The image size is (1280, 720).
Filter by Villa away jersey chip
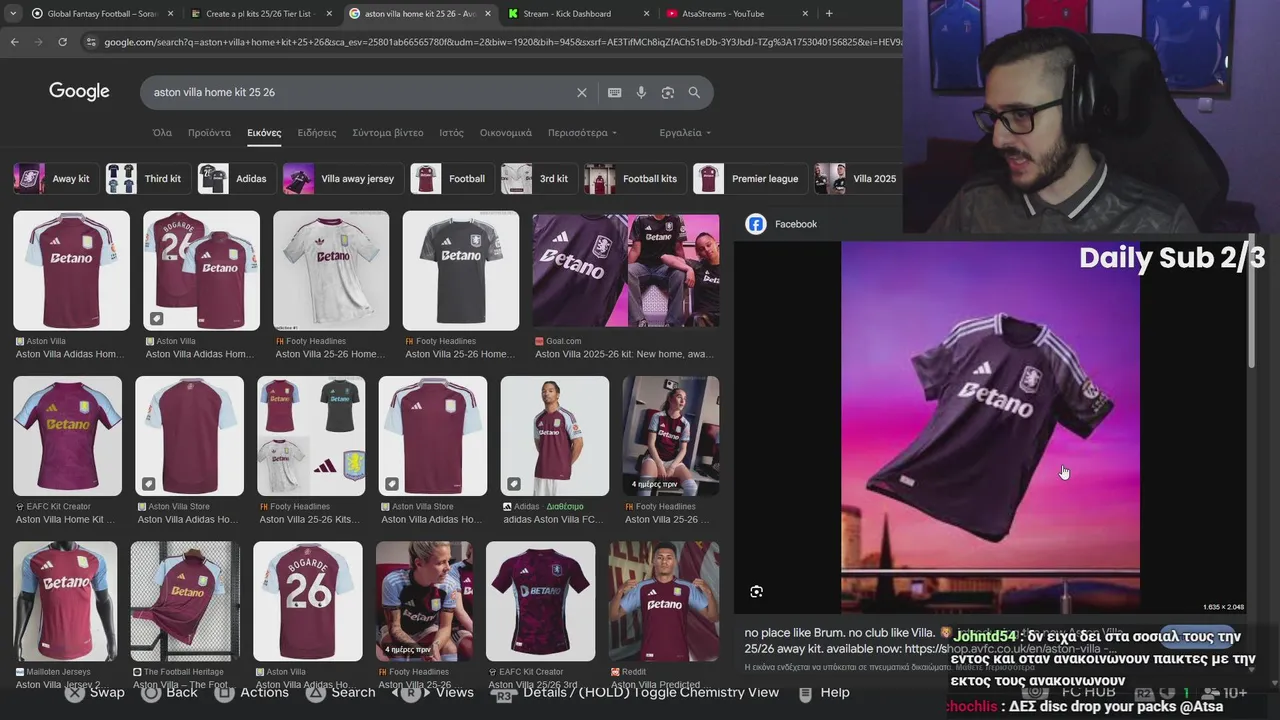pyautogui.click(x=343, y=179)
